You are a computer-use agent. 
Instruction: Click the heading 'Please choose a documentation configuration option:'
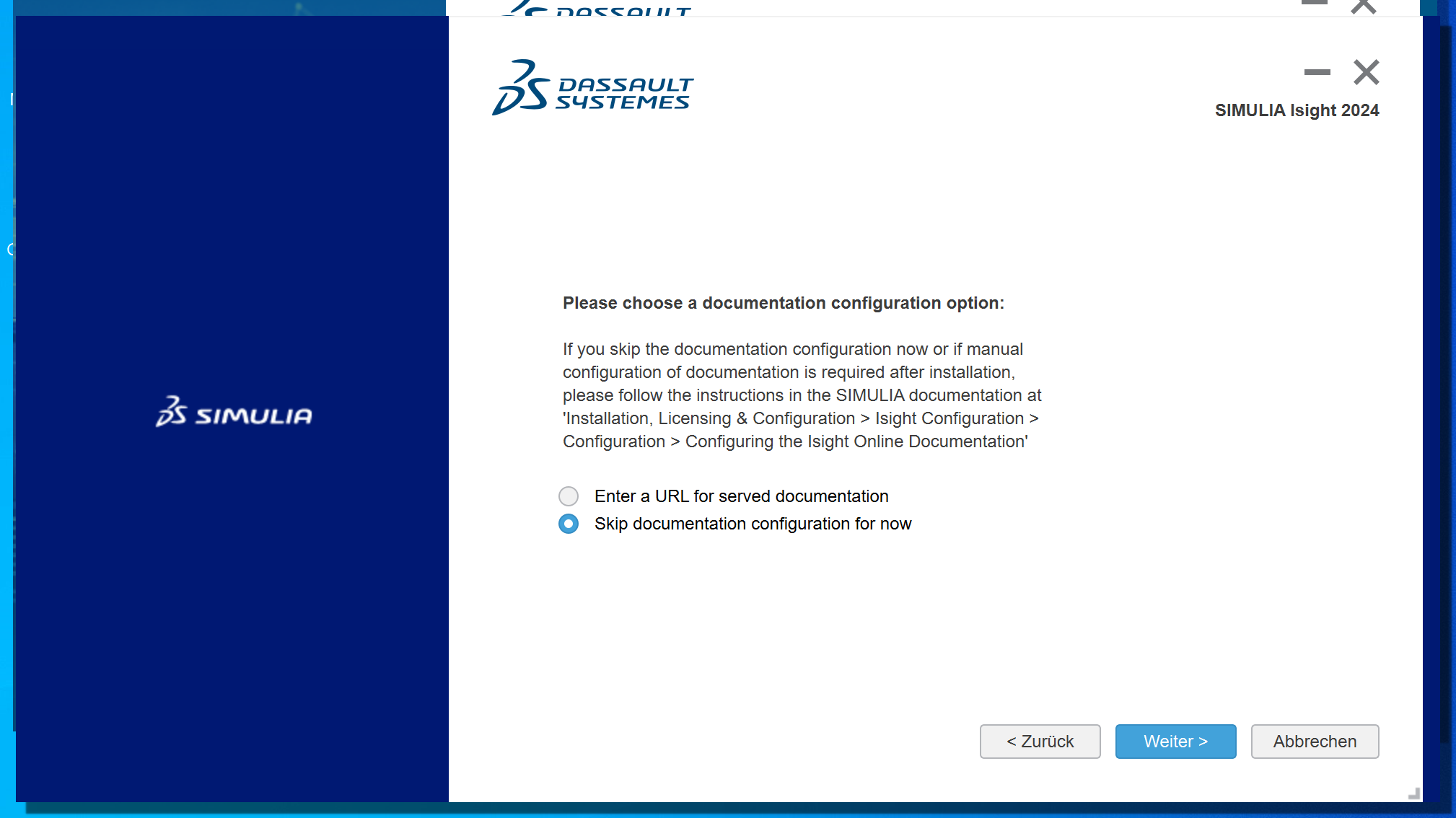pos(784,303)
